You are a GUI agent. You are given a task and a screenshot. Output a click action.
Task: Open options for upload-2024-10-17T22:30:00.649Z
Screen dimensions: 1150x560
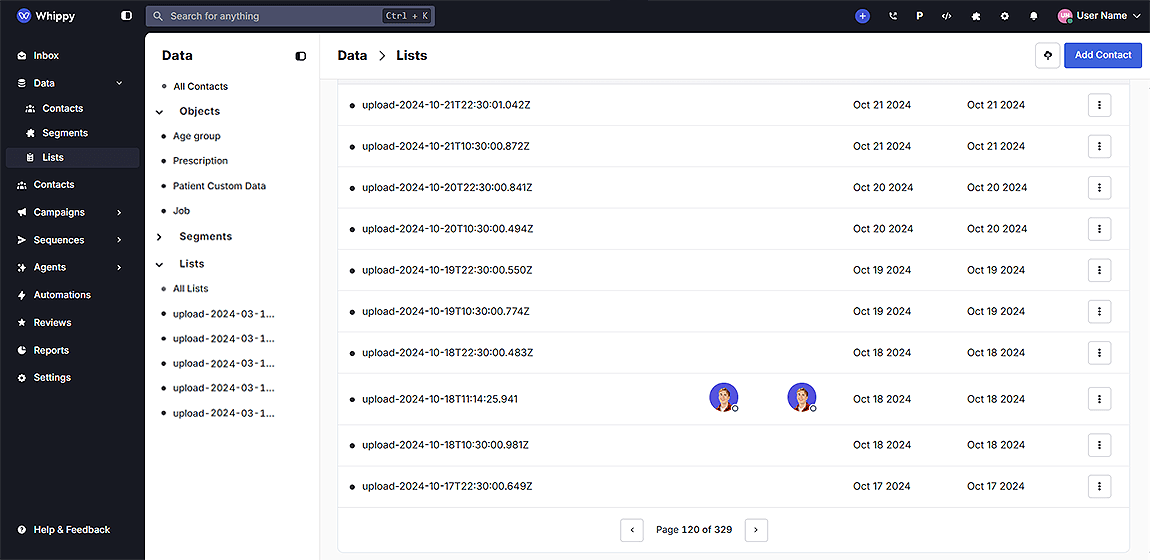(x=1099, y=486)
